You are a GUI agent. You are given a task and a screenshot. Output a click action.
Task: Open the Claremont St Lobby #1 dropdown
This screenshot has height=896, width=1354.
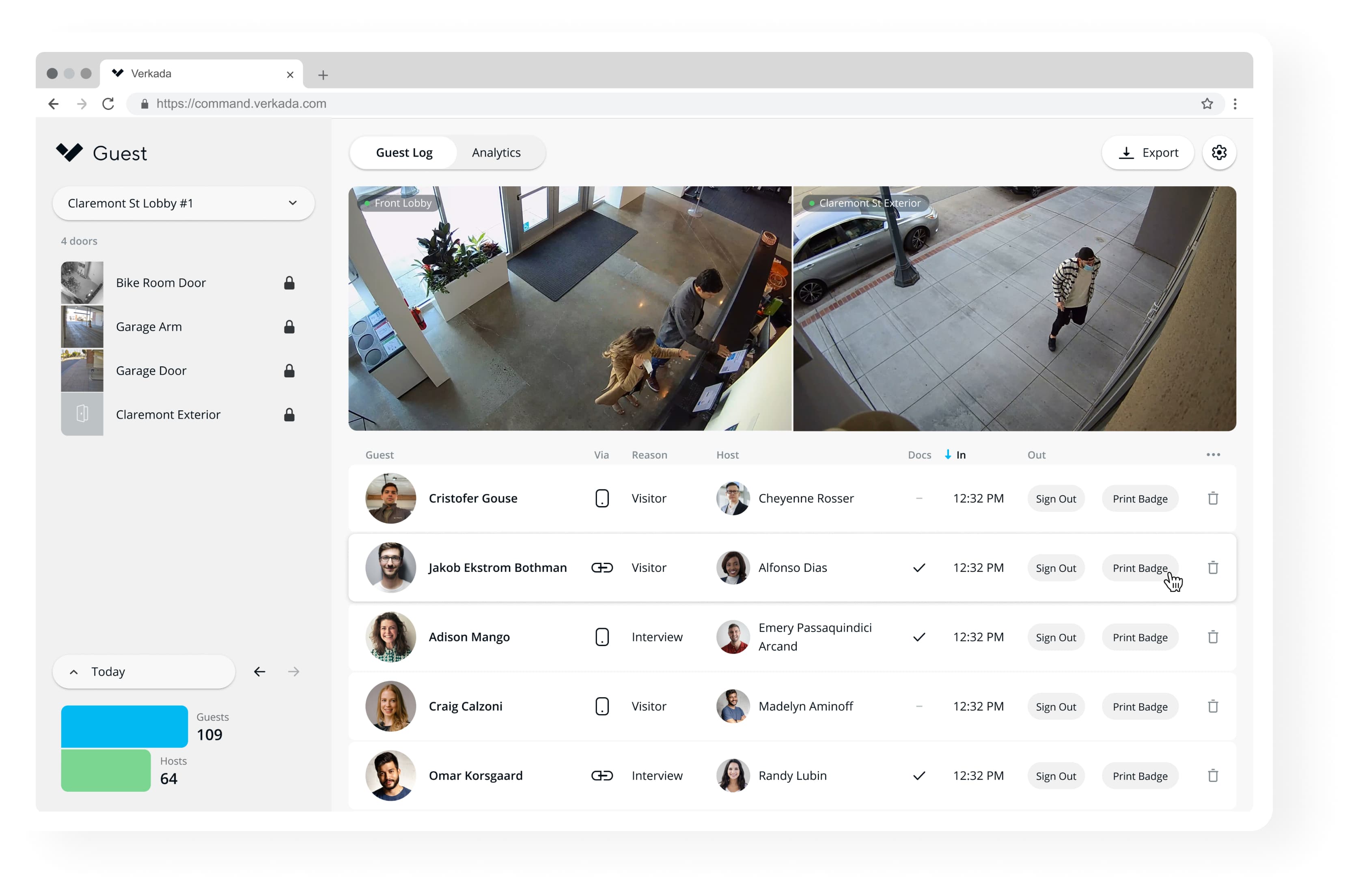pyautogui.click(x=183, y=203)
